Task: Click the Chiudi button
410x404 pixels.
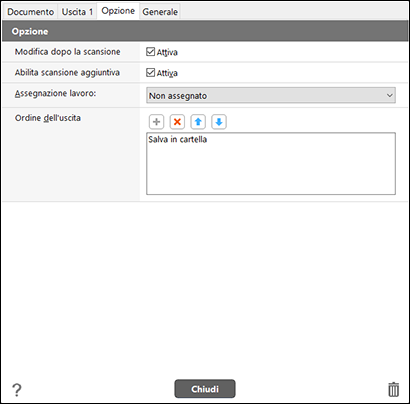Action: point(205,389)
